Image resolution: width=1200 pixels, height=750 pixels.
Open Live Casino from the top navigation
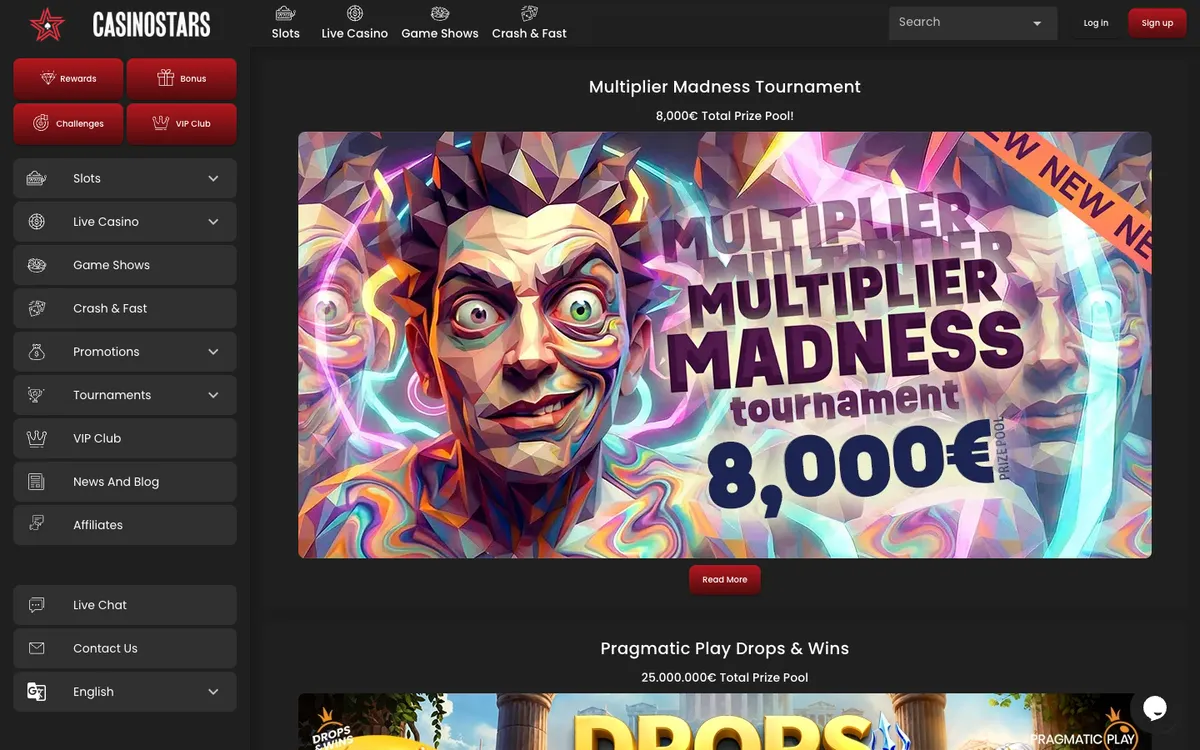point(355,23)
